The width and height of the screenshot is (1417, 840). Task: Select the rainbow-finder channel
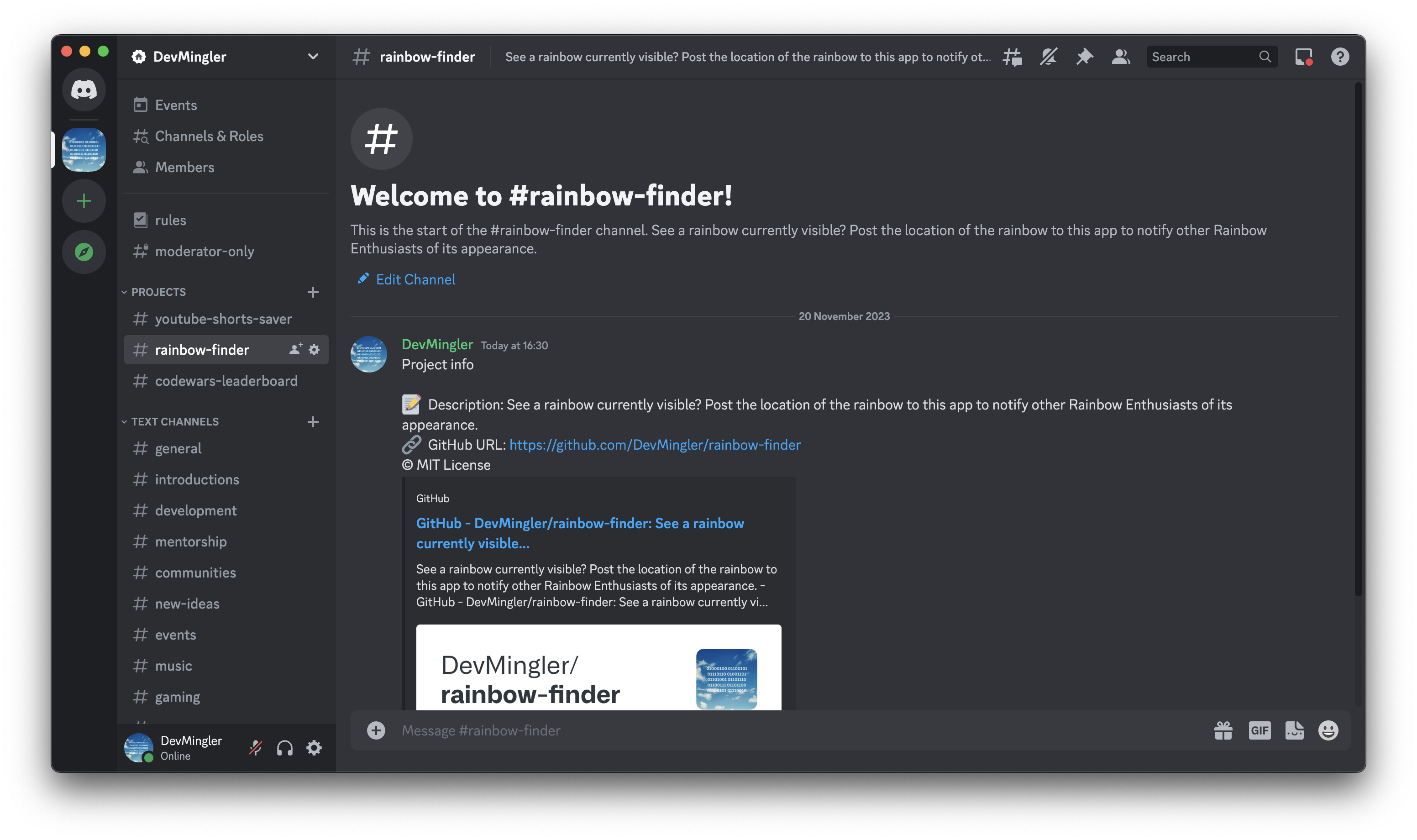coord(226,350)
